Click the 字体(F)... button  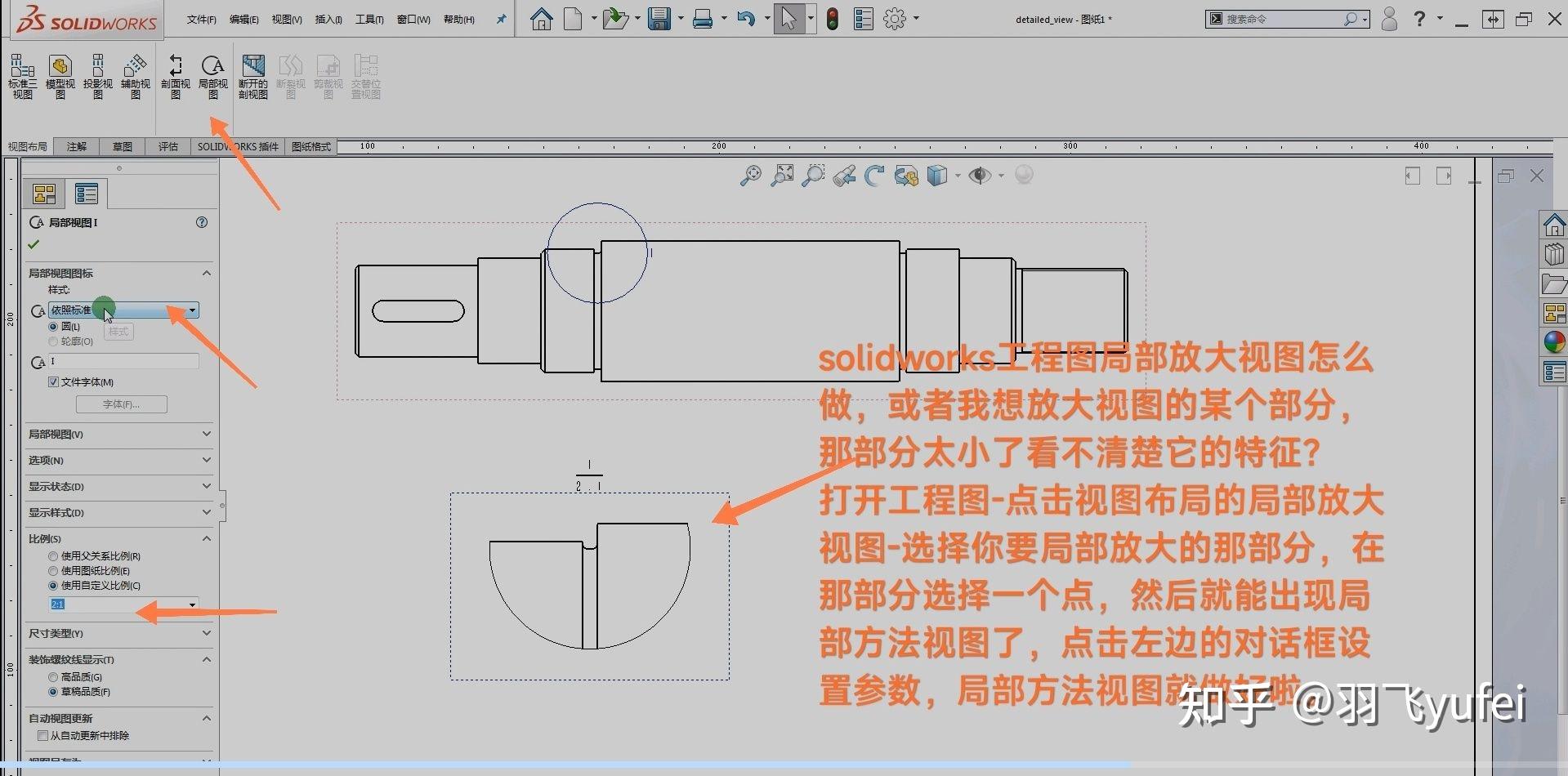click(x=122, y=404)
